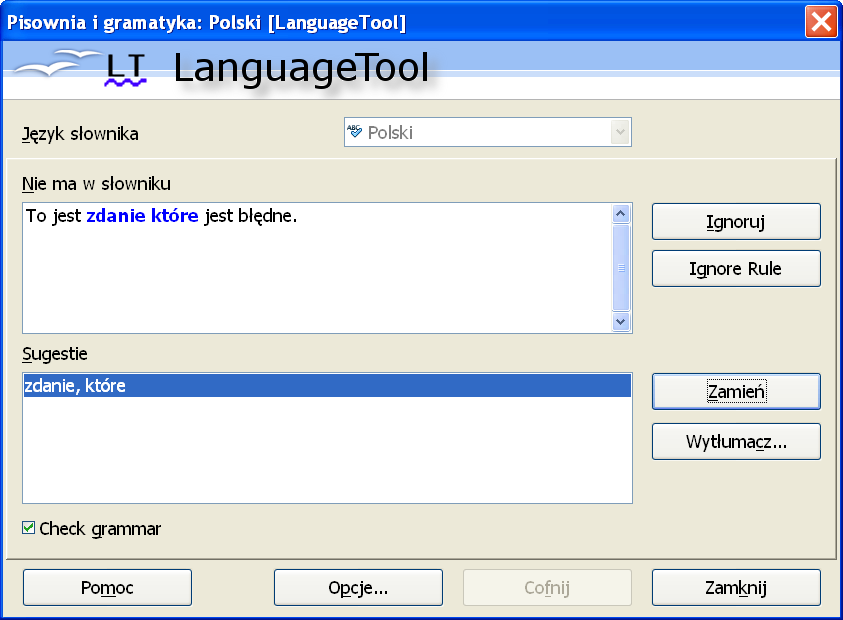
Task: Click the Ignore Rule button
Action: (736, 268)
